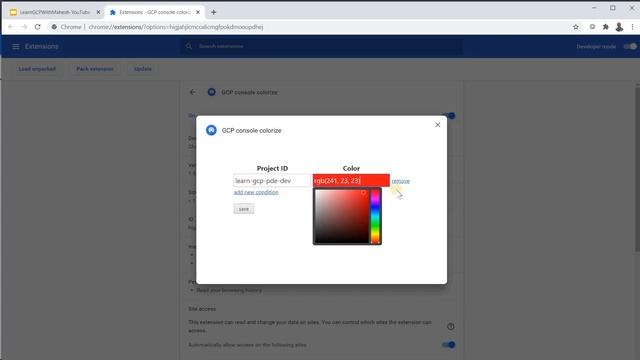Open the Extensions hamburger menu
The width and height of the screenshot is (640, 360).
tap(16, 47)
